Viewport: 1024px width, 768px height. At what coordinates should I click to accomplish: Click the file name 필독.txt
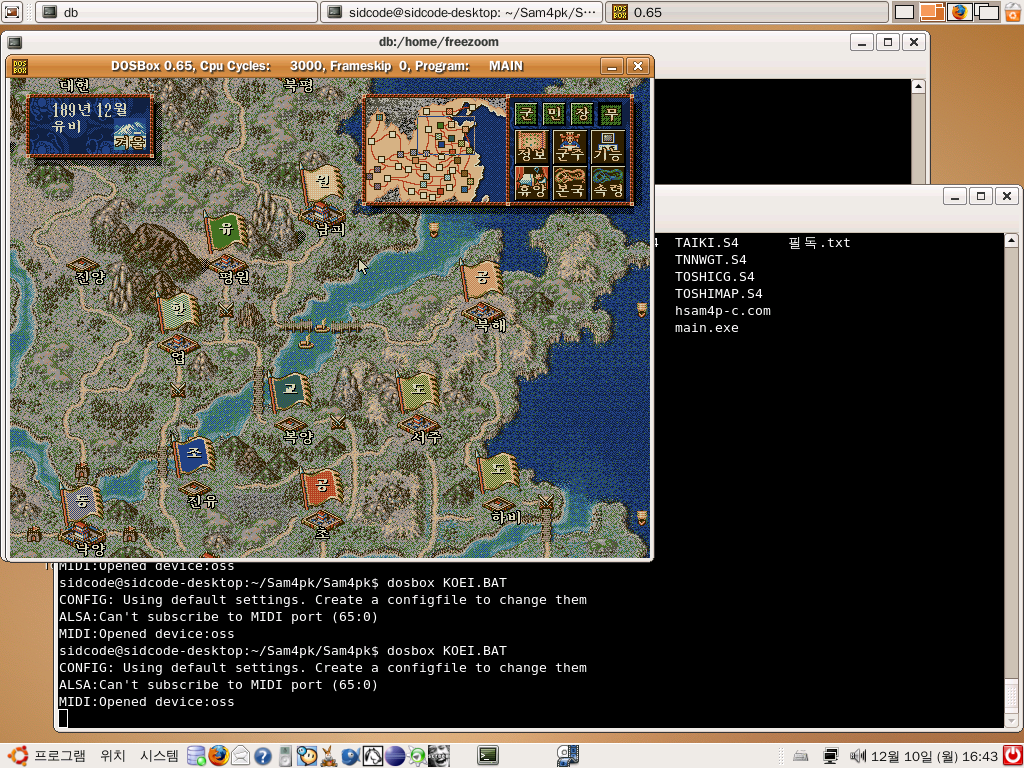click(x=819, y=243)
